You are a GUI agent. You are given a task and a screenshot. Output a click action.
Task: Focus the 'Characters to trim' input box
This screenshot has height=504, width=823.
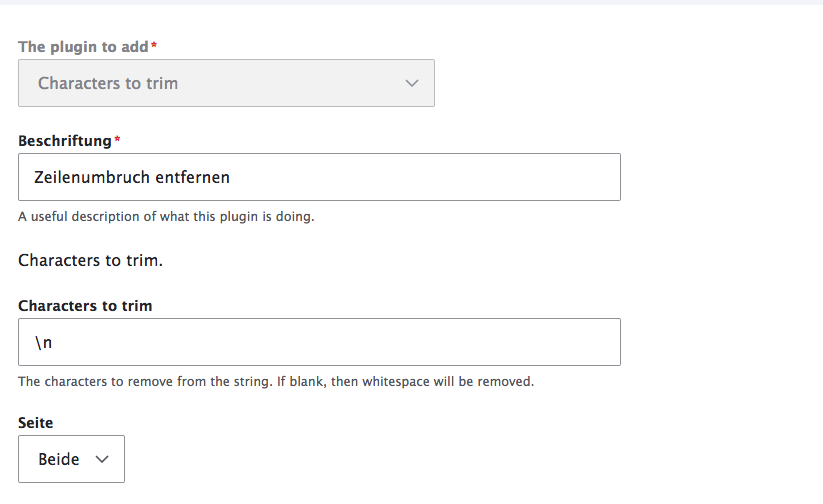tap(319, 342)
